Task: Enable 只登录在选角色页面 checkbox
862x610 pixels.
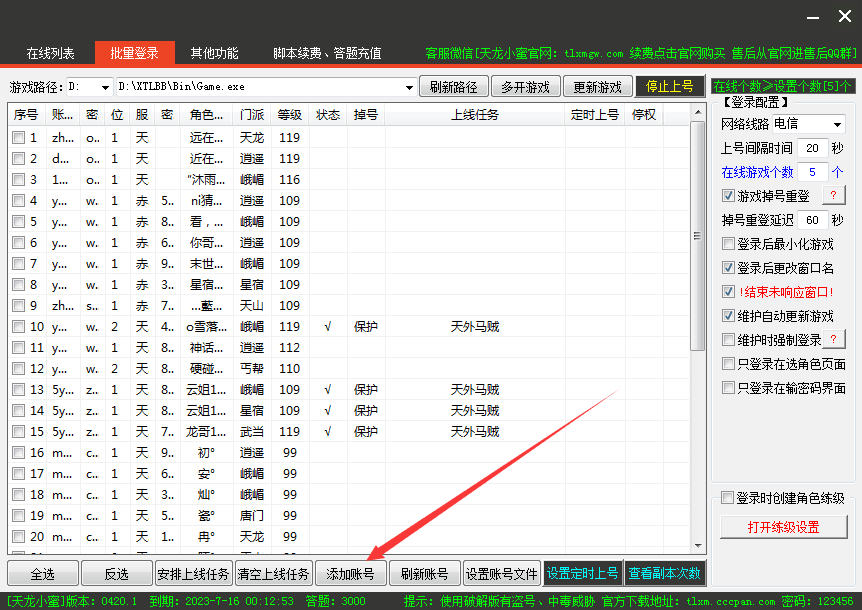Action: (728, 364)
